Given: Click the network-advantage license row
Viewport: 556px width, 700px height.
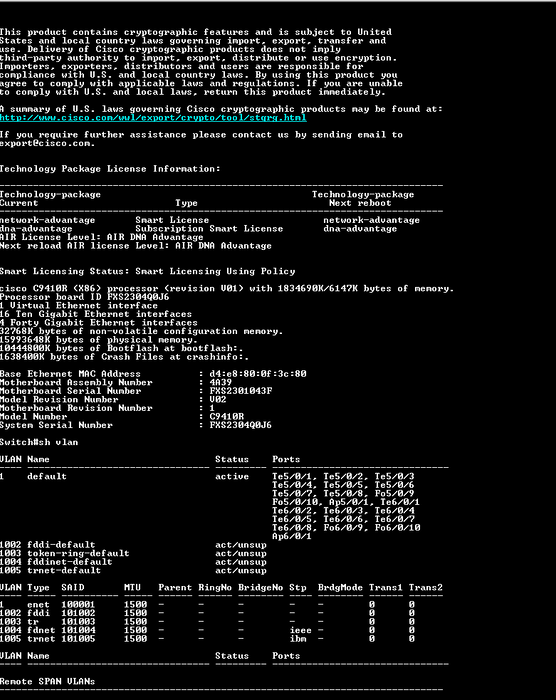Looking at the screenshot, I should click(x=210, y=221).
